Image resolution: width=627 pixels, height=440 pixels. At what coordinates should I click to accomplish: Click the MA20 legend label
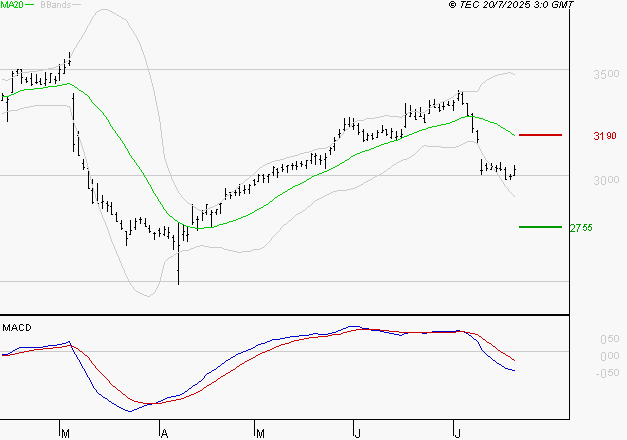[12, 5]
